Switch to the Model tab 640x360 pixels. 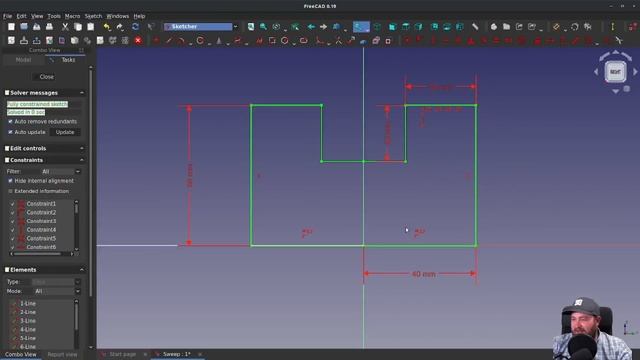pyautogui.click(x=23, y=60)
